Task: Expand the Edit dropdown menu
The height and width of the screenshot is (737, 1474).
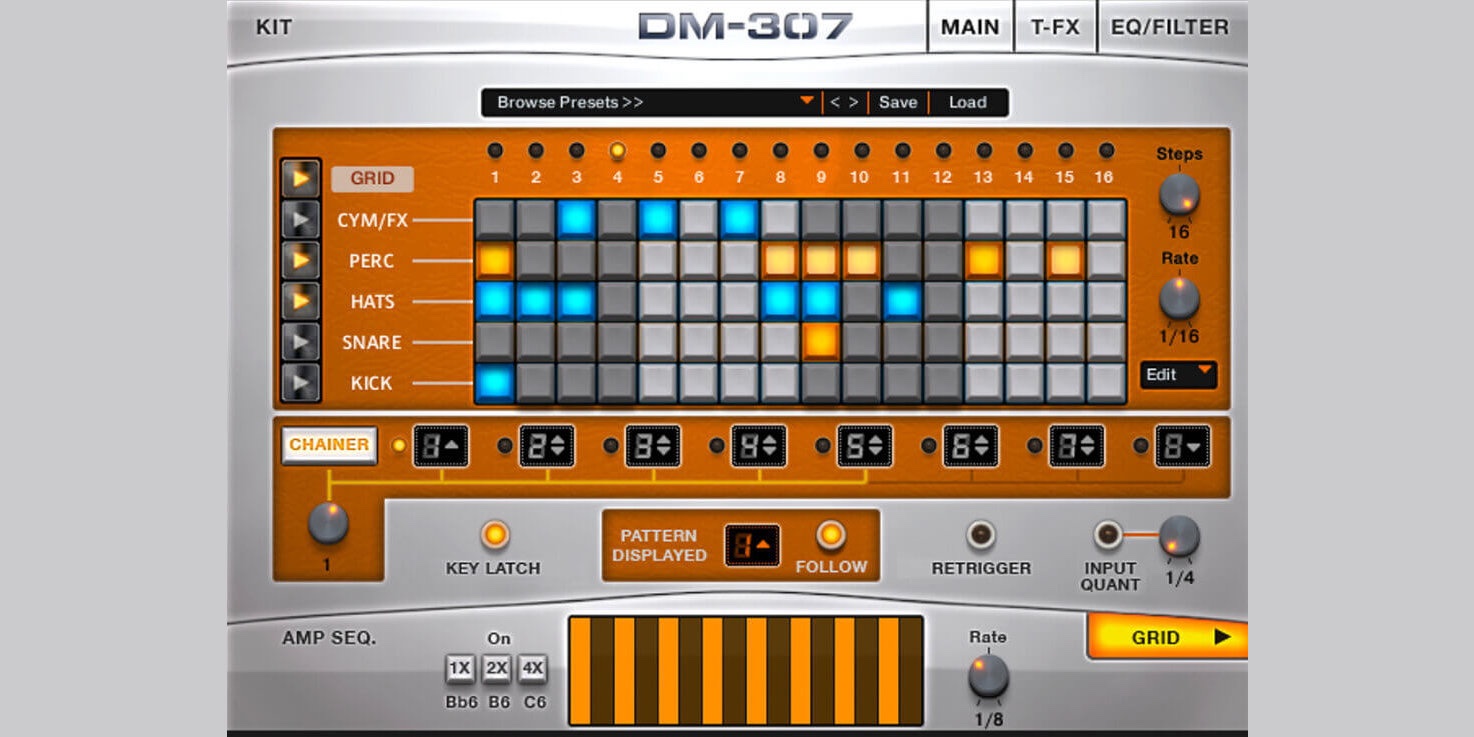Action: (x=1178, y=374)
